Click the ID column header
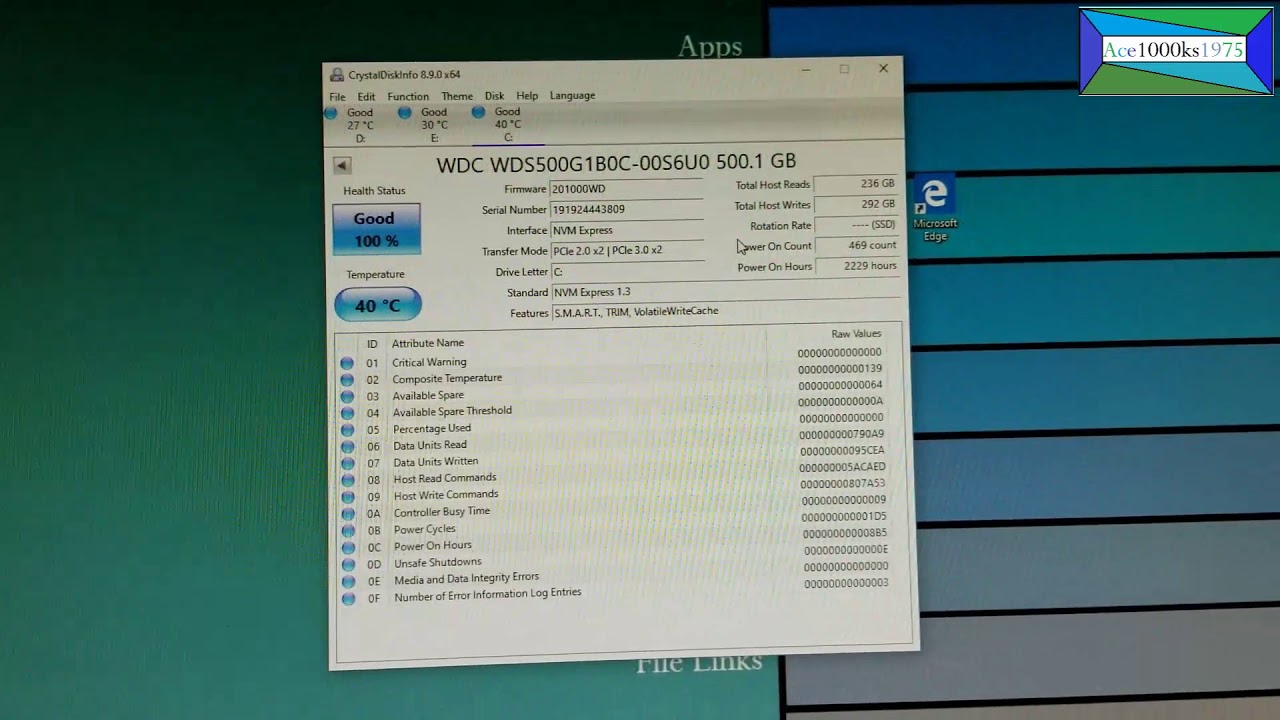 pos(372,344)
